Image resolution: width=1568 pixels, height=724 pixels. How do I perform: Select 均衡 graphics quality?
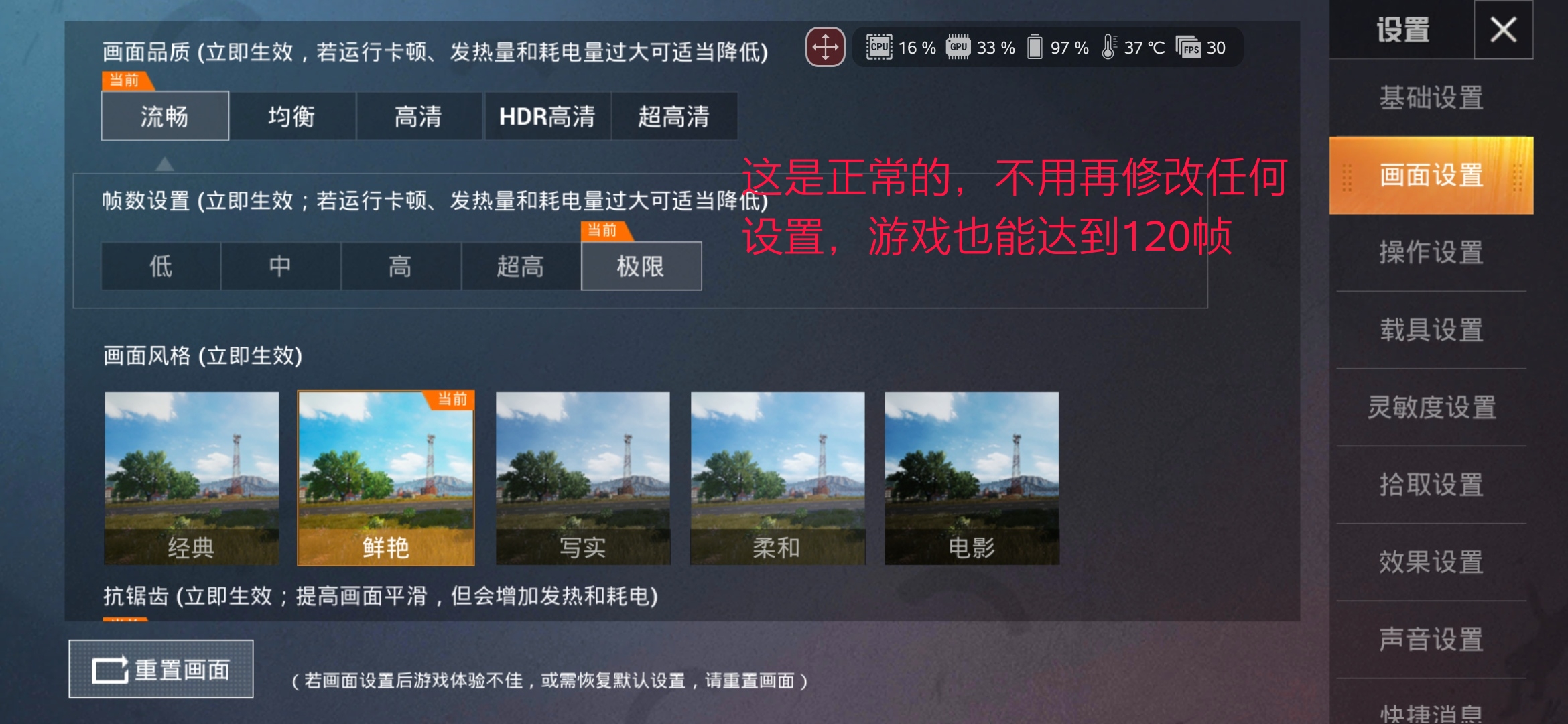(x=291, y=116)
